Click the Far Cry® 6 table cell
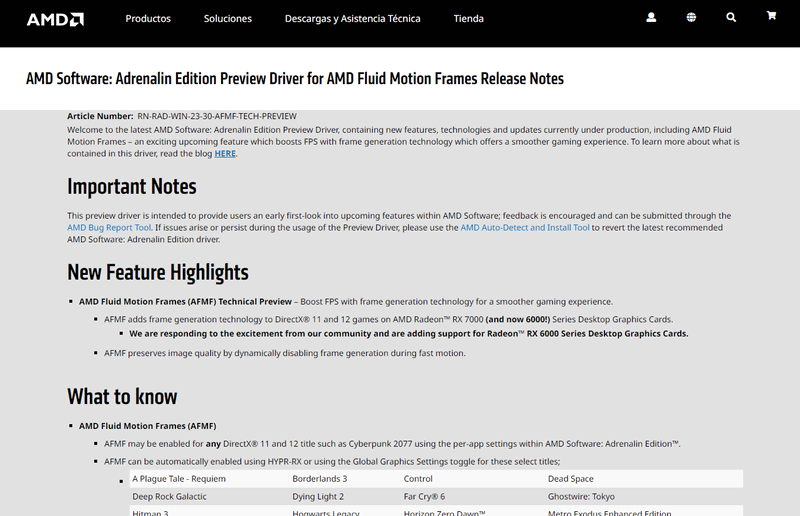 (424, 497)
